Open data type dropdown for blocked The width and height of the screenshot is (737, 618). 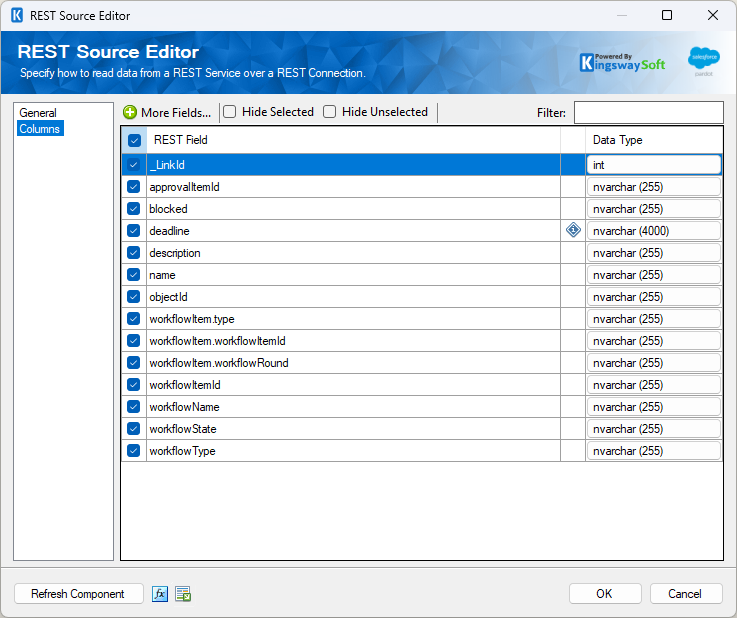point(654,209)
